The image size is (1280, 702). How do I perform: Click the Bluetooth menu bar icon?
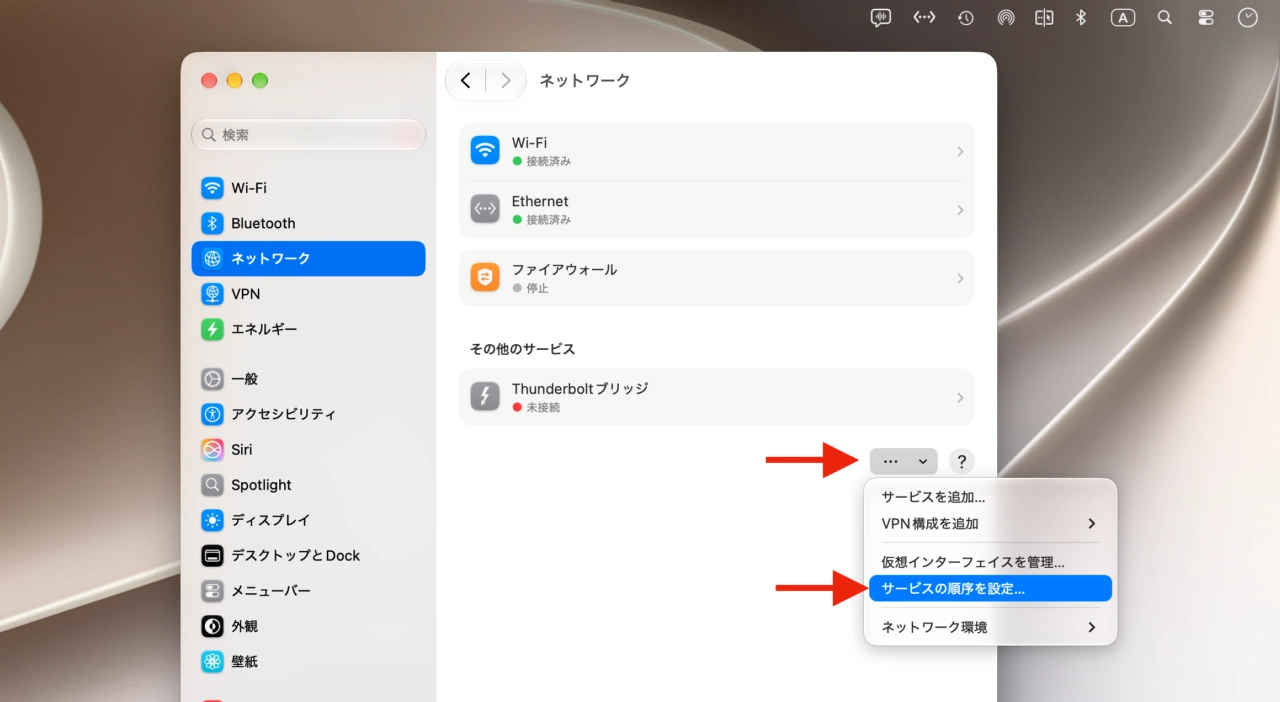[1081, 18]
